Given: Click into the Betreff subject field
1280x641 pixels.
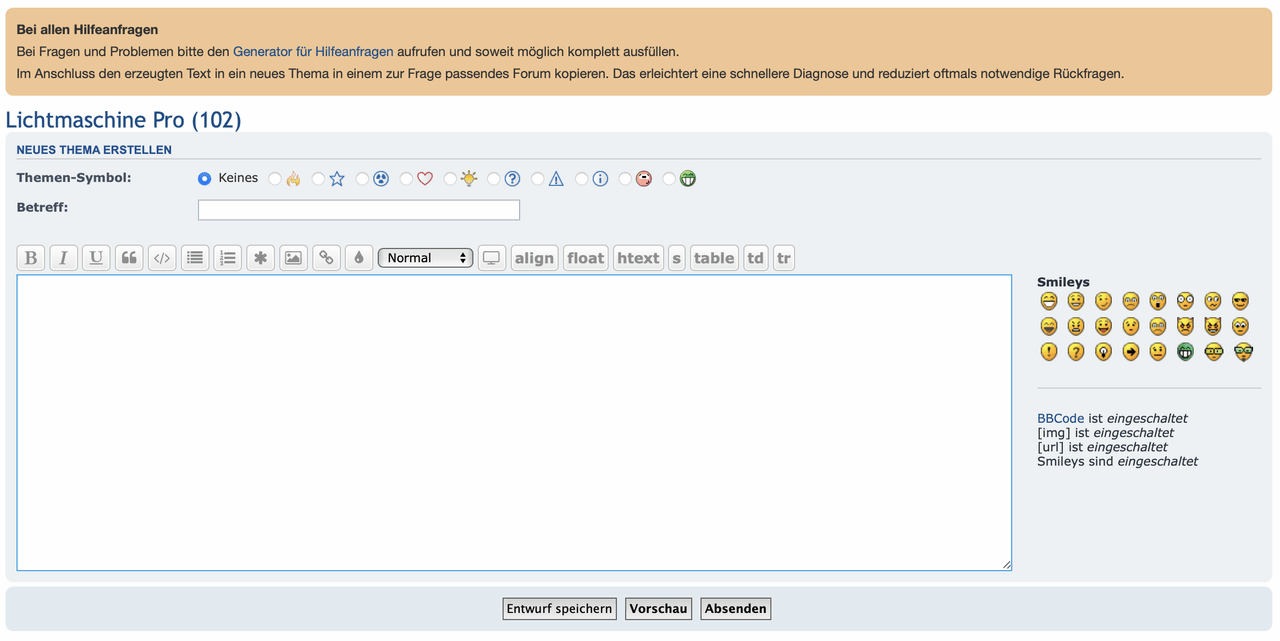Looking at the screenshot, I should coord(358,210).
